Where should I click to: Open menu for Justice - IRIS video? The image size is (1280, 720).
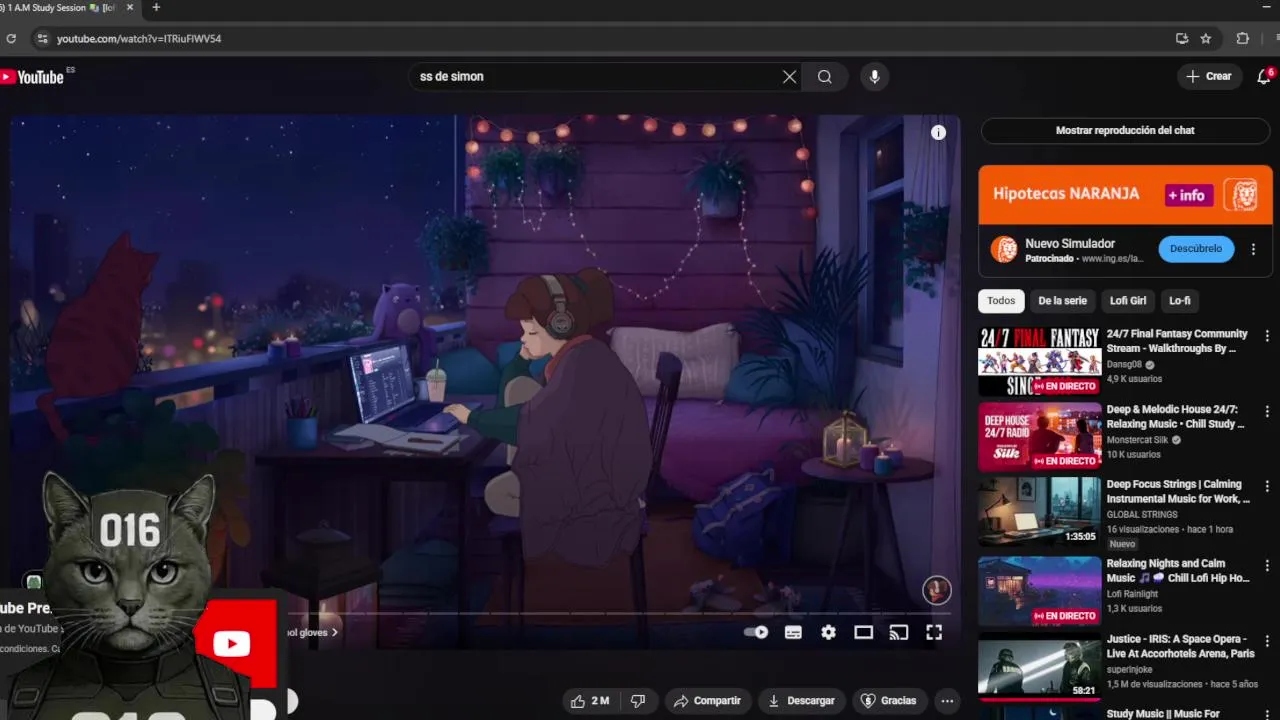click(x=1267, y=641)
